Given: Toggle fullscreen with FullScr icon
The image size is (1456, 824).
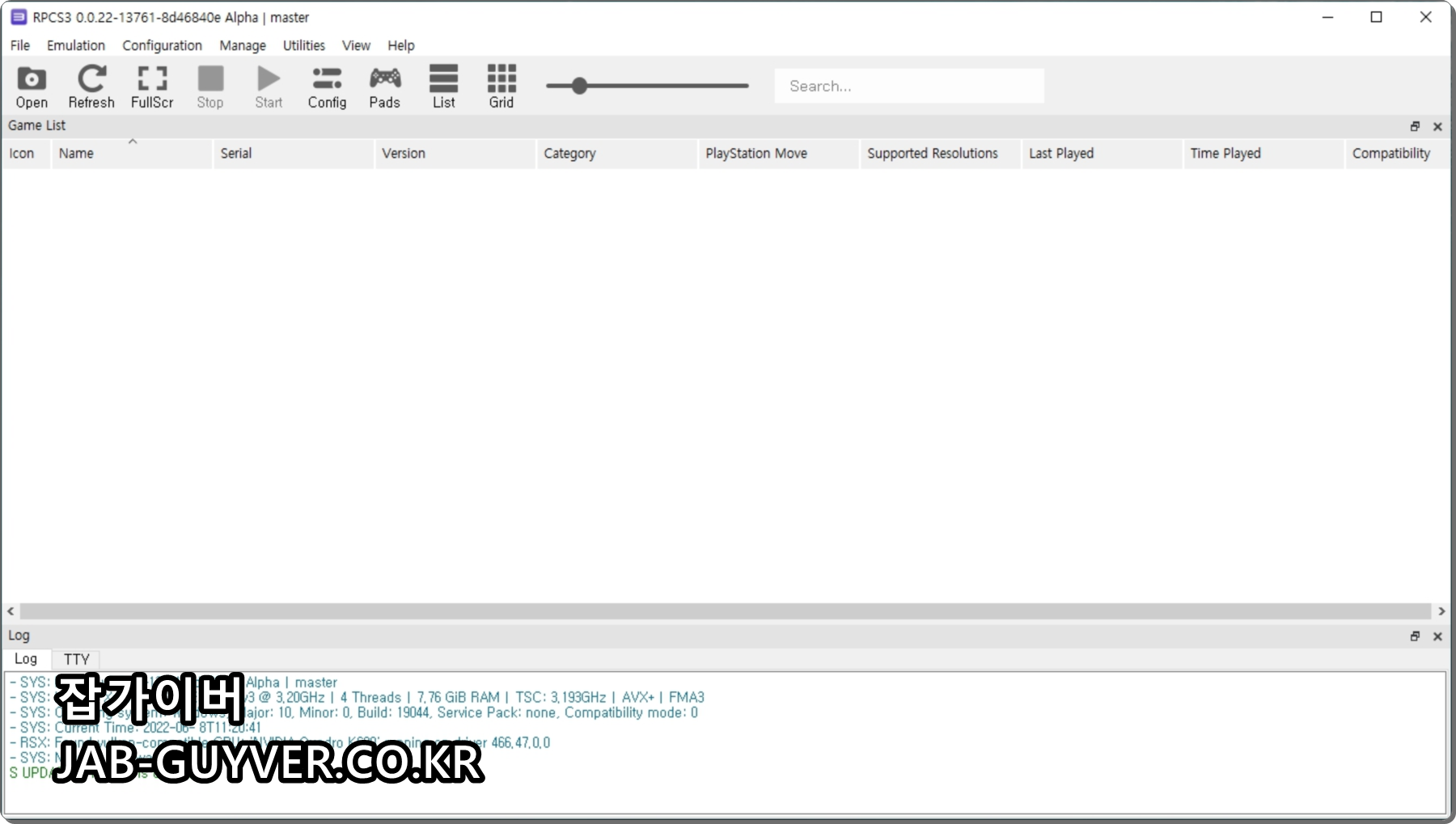Looking at the screenshot, I should coord(152,87).
